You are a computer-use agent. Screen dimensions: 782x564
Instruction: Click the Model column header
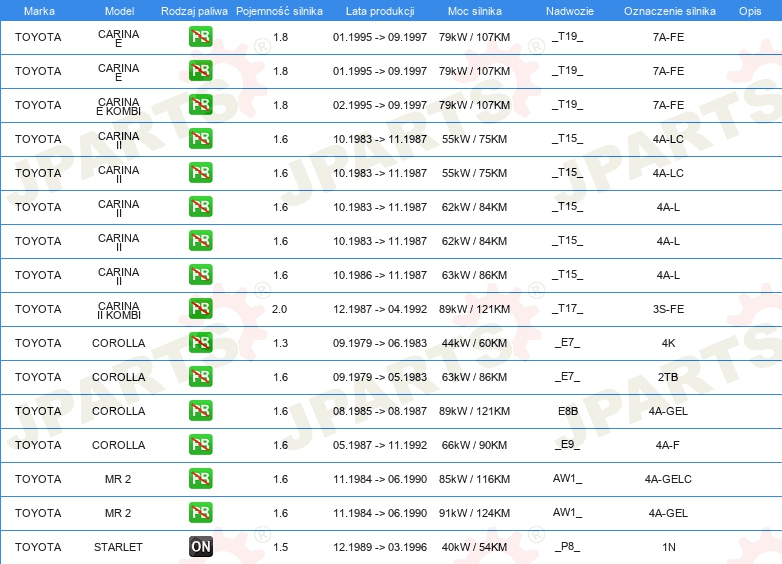click(x=120, y=11)
